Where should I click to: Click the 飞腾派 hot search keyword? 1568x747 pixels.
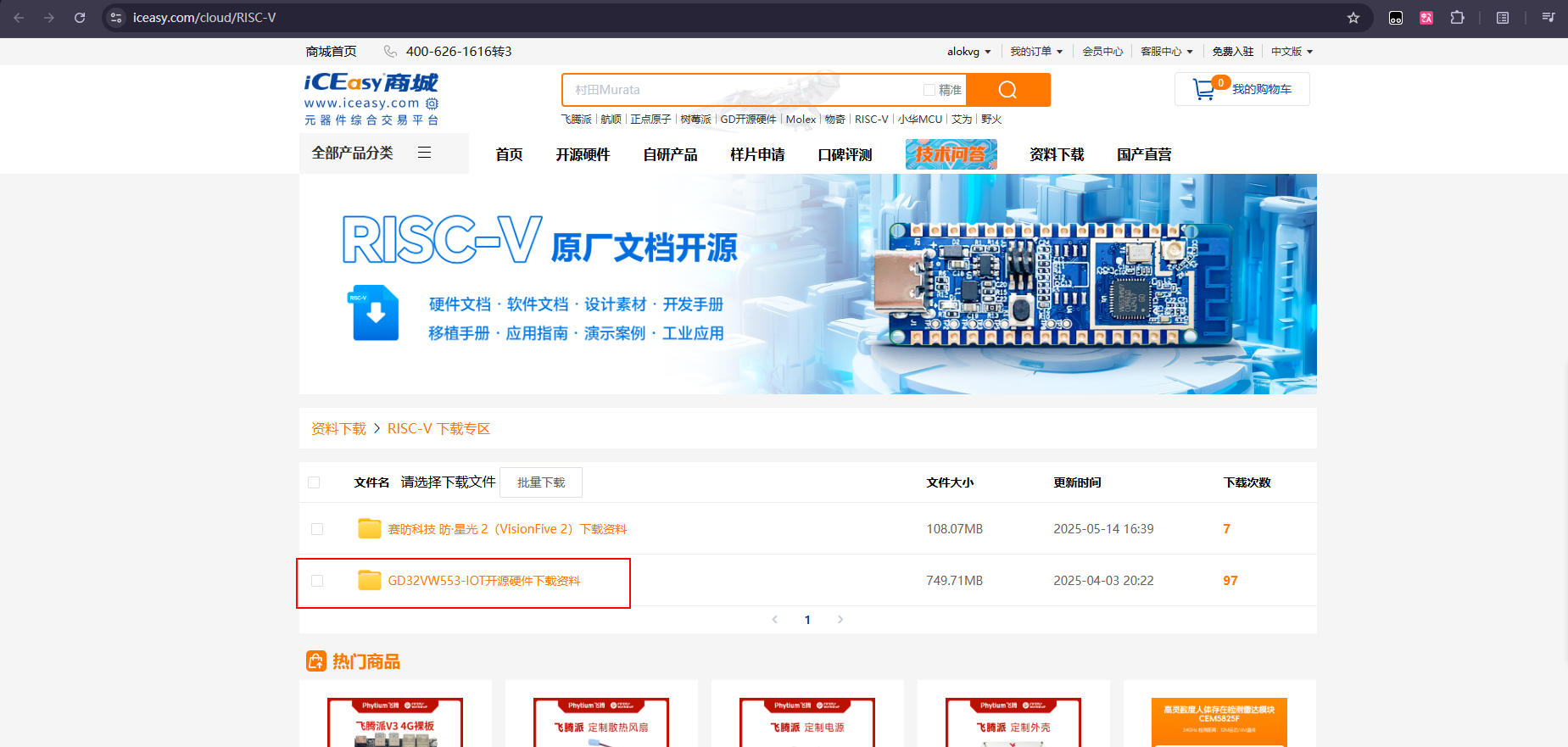click(x=577, y=120)
